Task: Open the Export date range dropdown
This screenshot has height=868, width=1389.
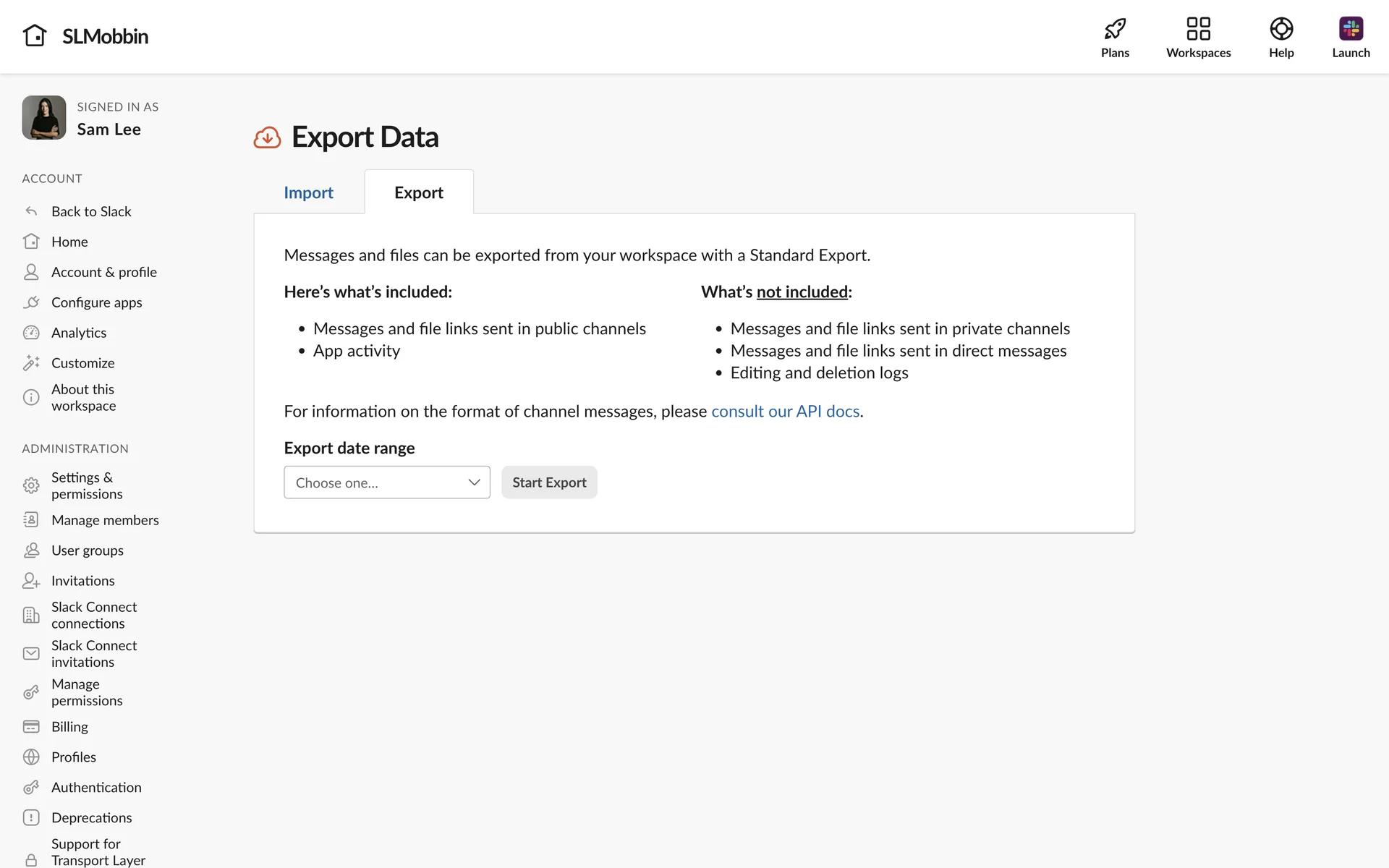Action: click(386, 482)
